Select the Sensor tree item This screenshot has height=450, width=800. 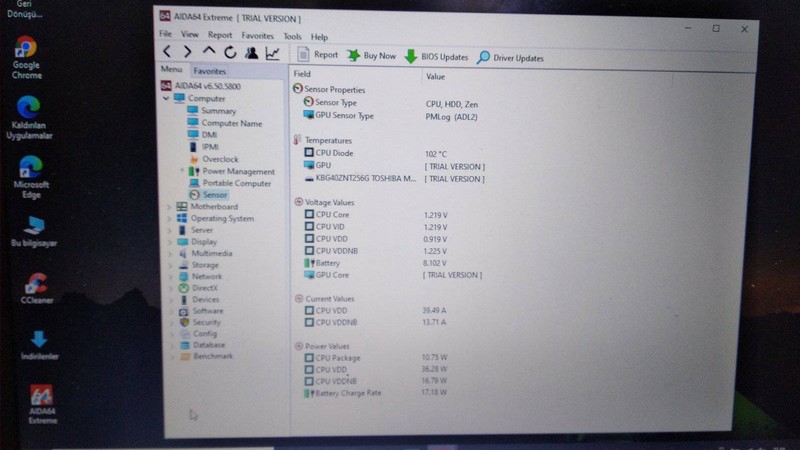[x=208, y=194]
